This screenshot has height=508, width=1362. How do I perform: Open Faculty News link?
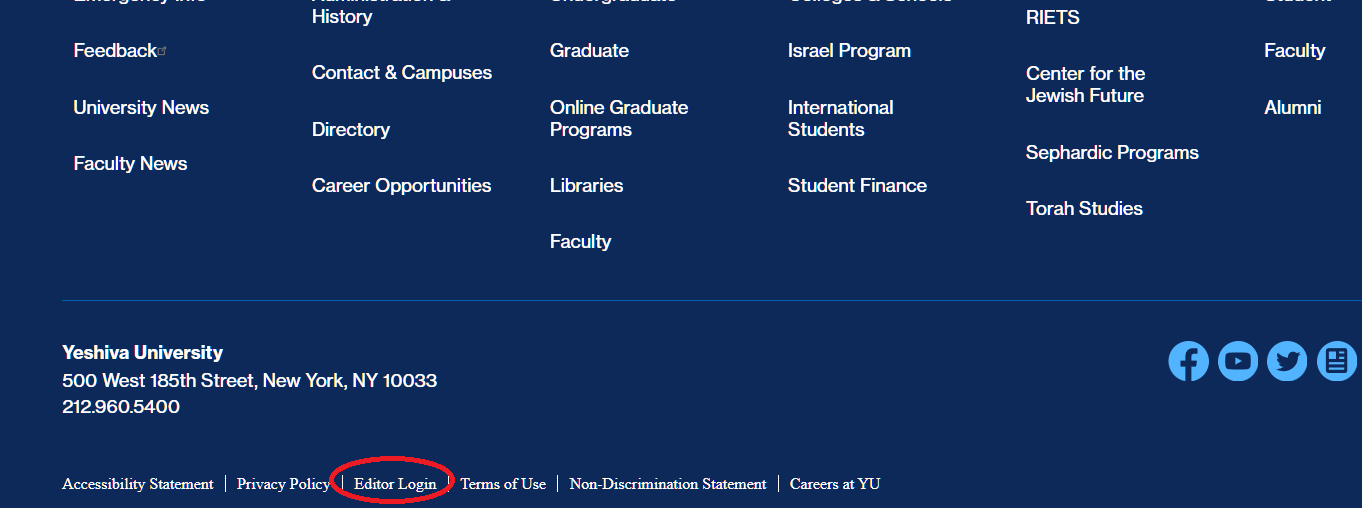click(x=130, y=164)
